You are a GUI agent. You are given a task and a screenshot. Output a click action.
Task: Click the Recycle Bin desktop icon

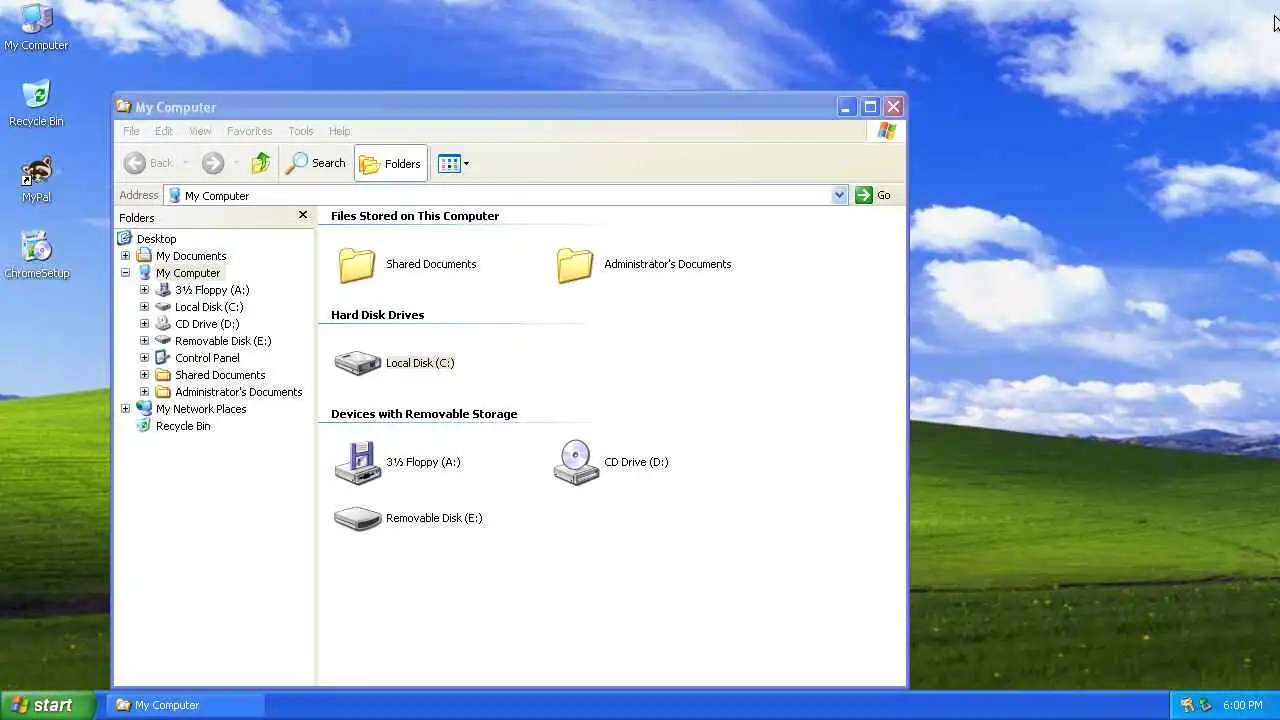pos(36,103)
